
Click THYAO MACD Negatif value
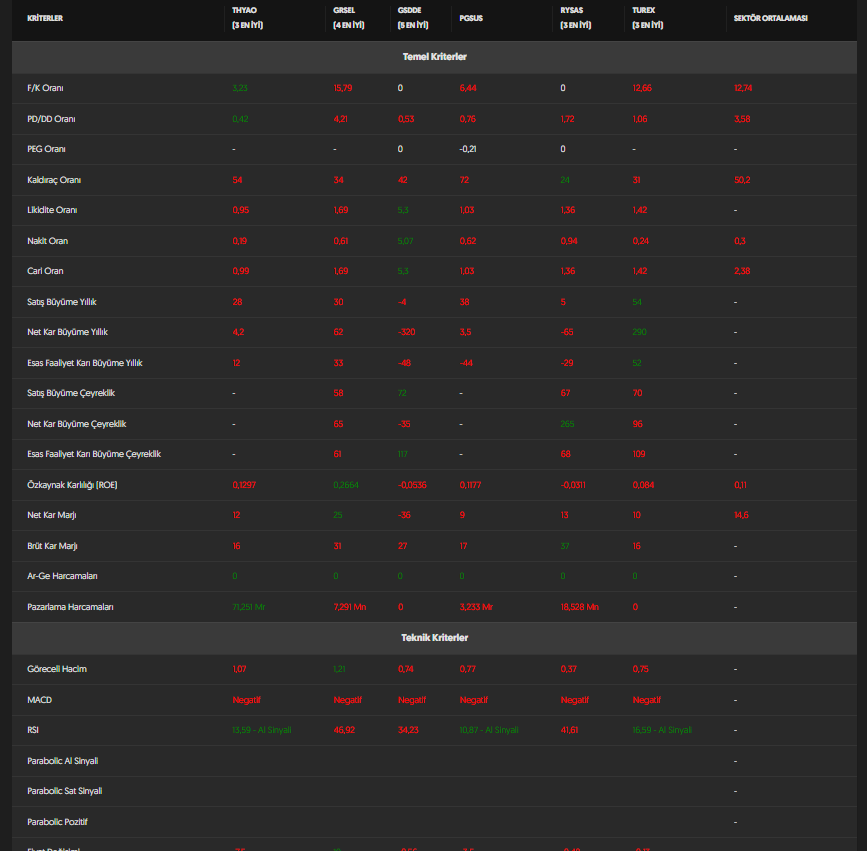(246, 700)
